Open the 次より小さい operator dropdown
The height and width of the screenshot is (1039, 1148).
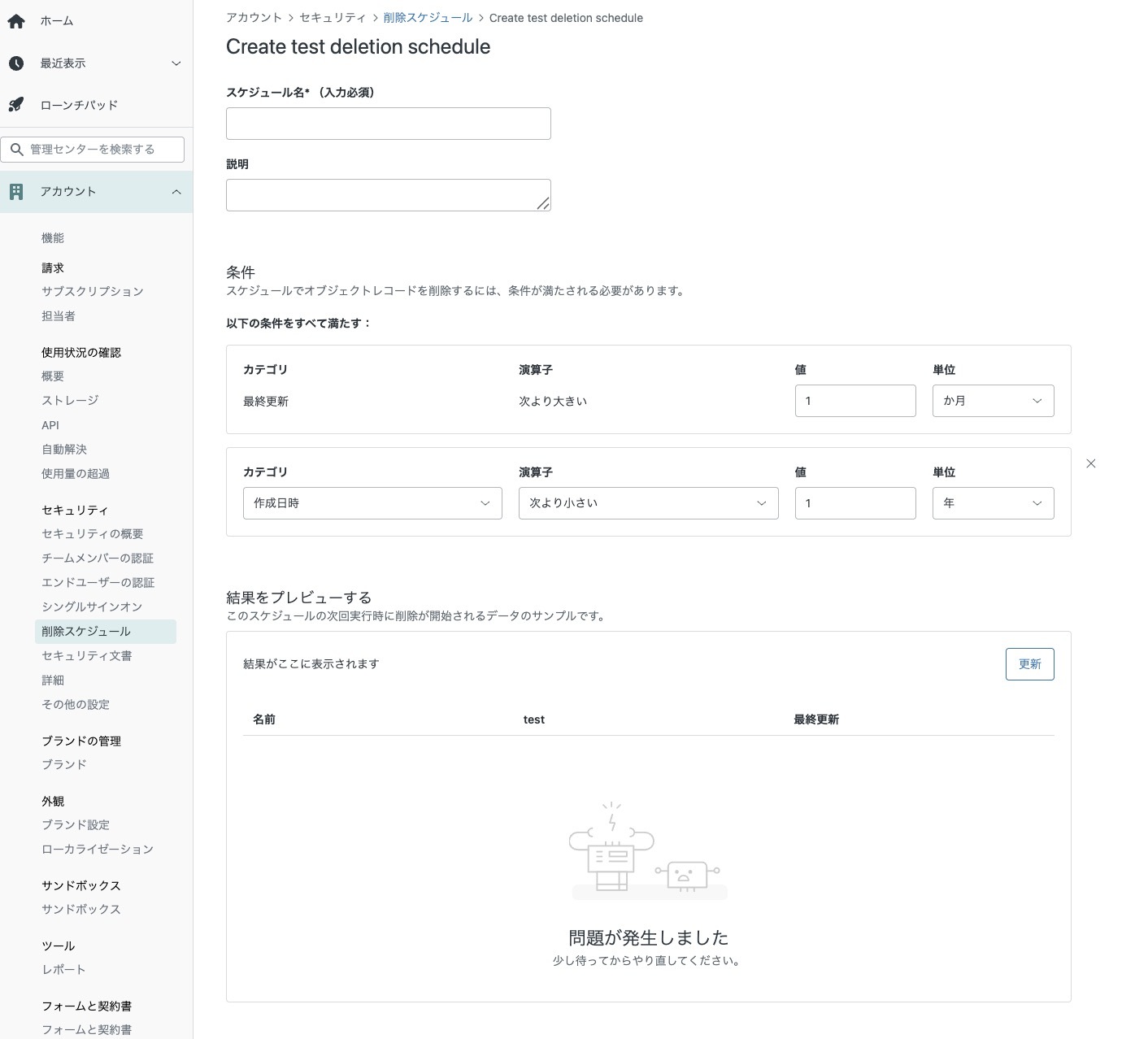tap(648, 503)
